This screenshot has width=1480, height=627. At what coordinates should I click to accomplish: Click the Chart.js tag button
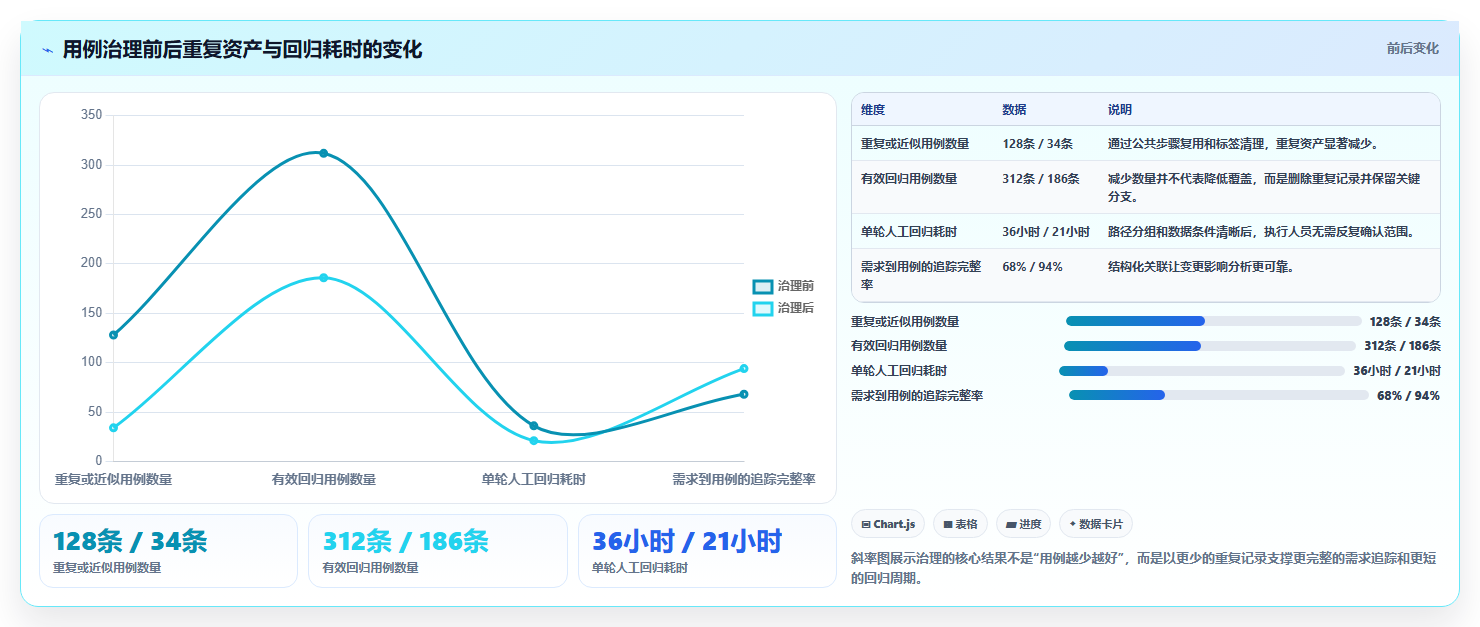888,524
